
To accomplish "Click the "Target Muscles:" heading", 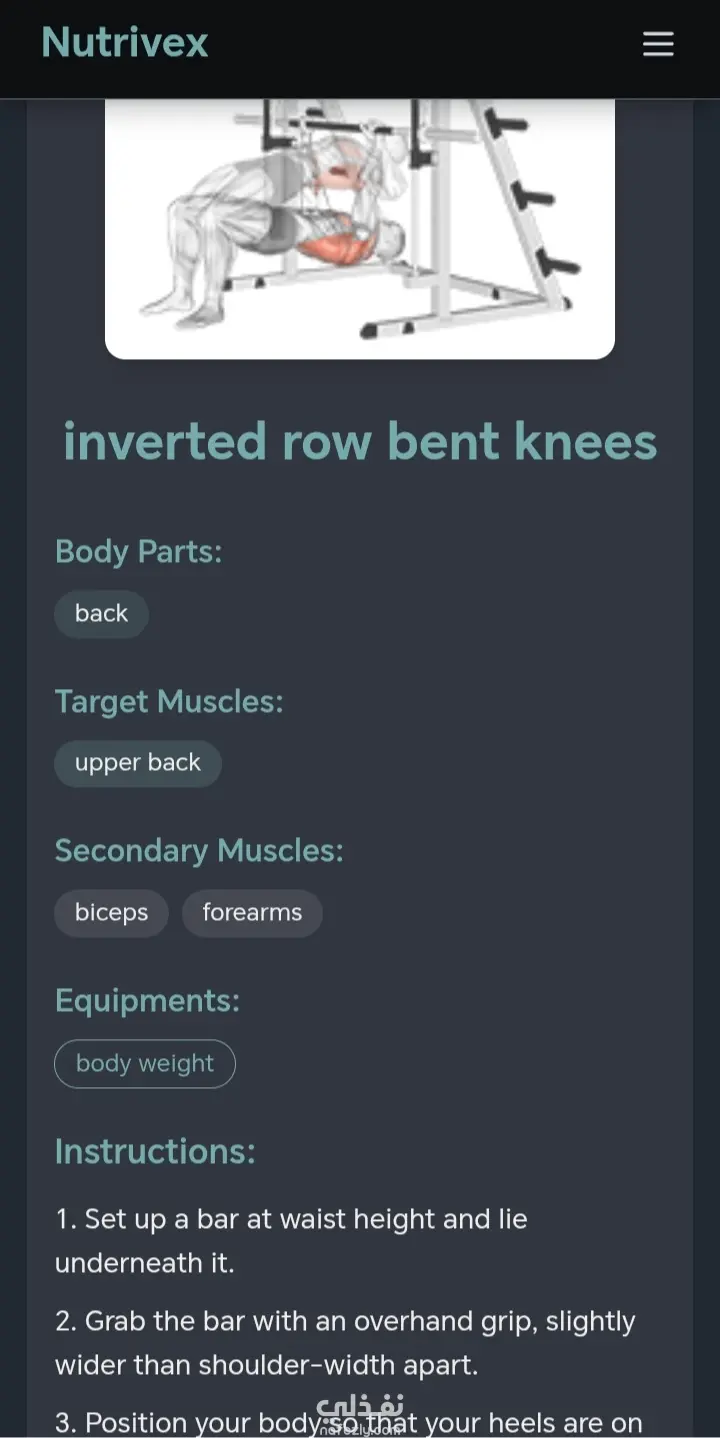I will tap(169, 701).
